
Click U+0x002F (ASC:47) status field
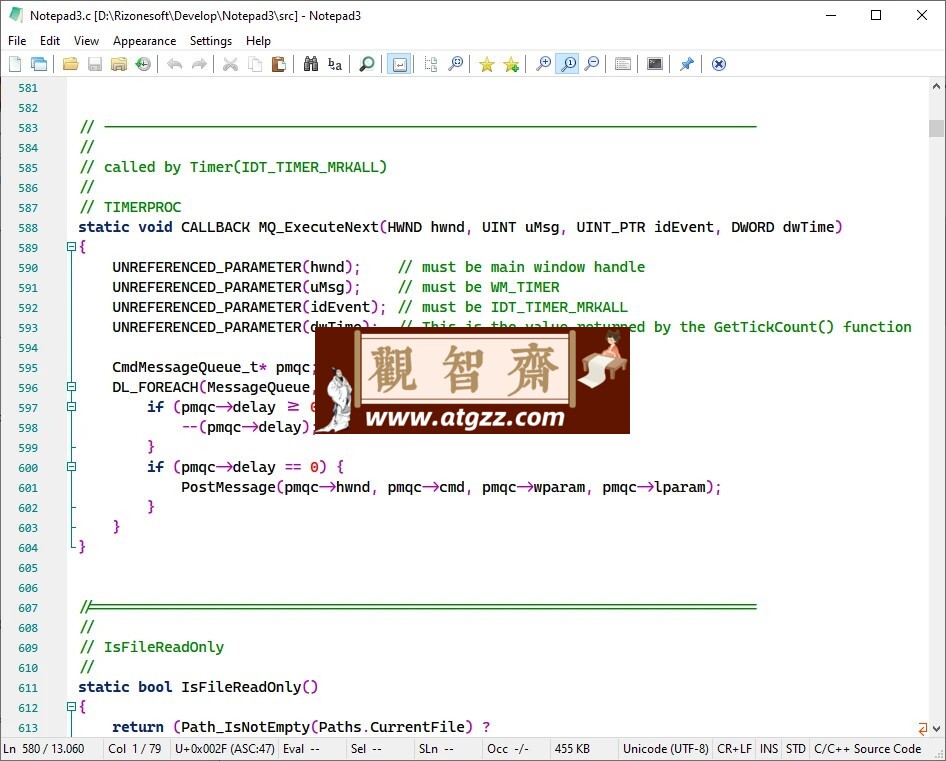[x=224, y=749]
